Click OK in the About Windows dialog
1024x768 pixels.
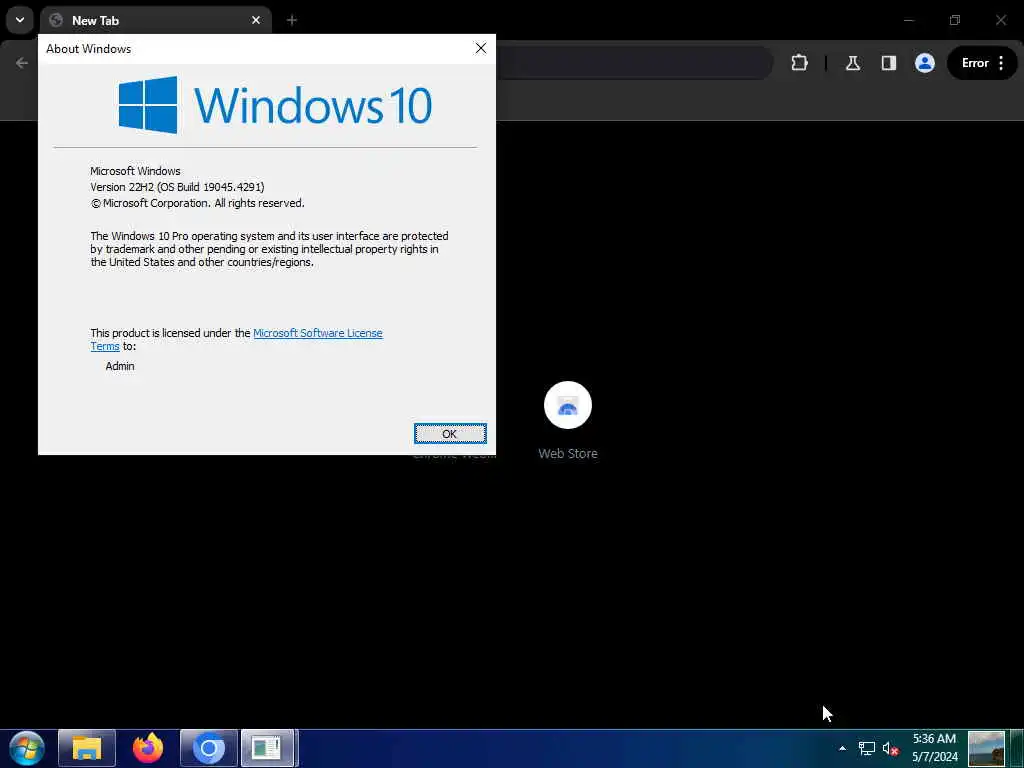point(450,434)
